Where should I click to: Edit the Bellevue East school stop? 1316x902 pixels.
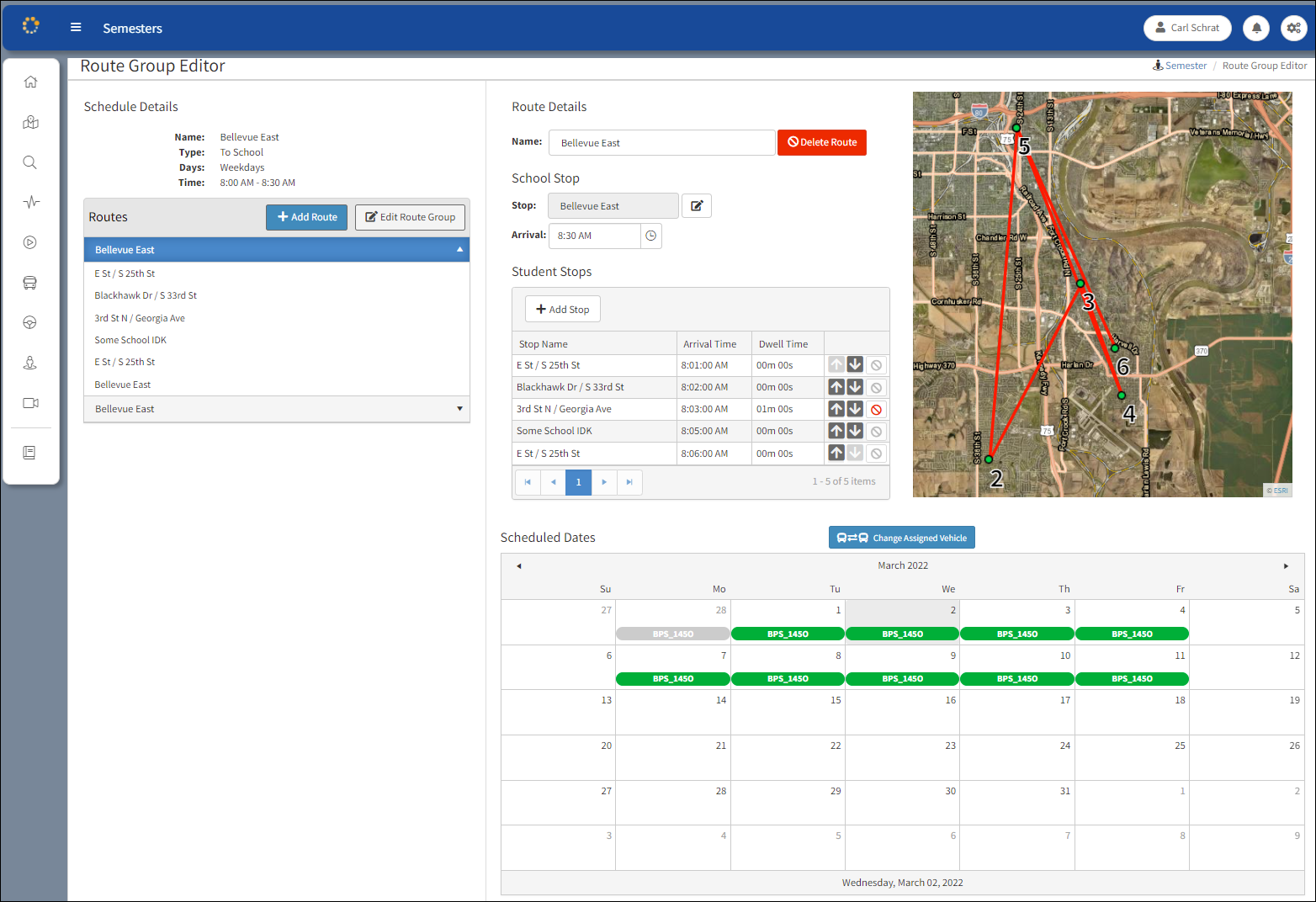(696, 205)
